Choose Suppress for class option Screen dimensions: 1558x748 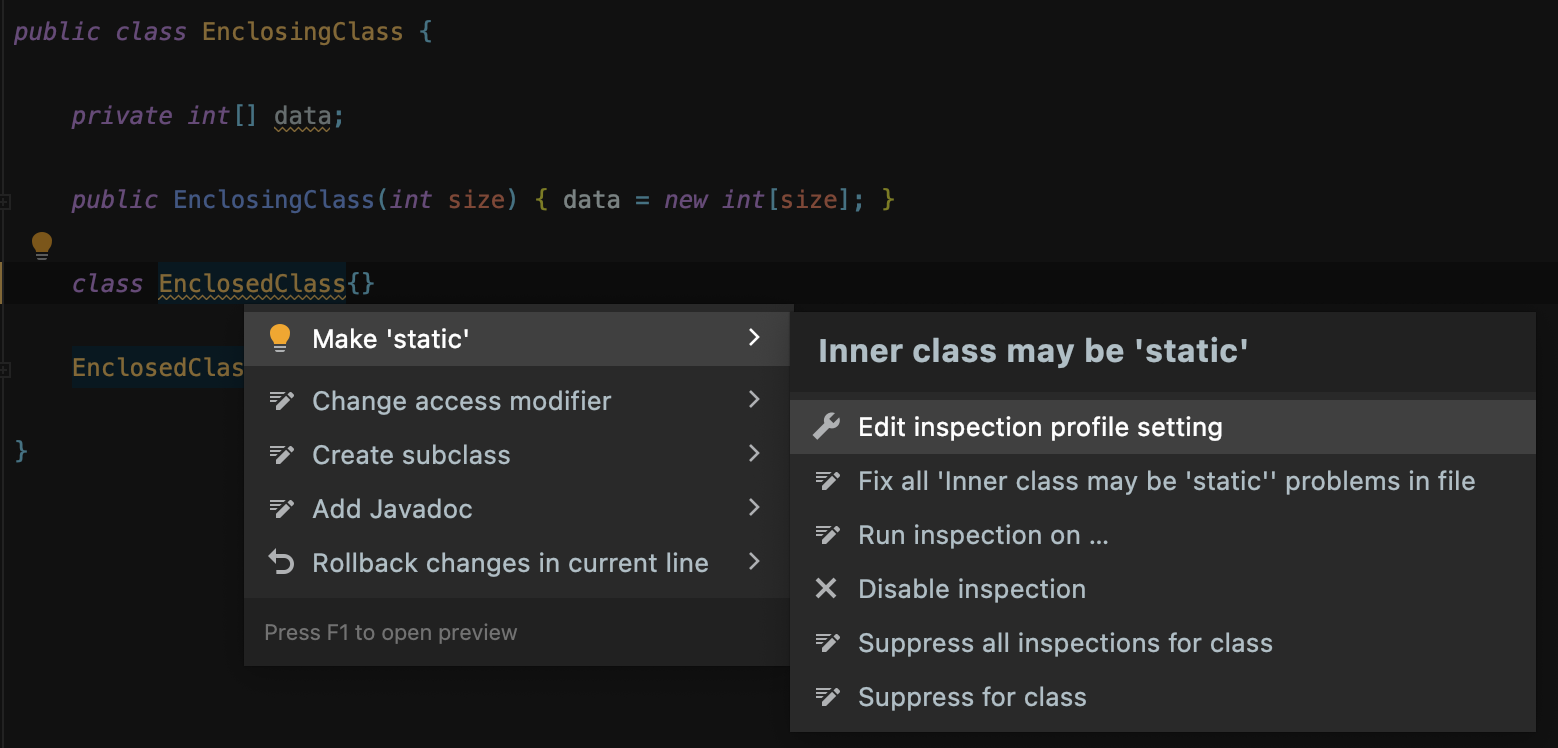pyautogui.click(x=1163, y=697)
